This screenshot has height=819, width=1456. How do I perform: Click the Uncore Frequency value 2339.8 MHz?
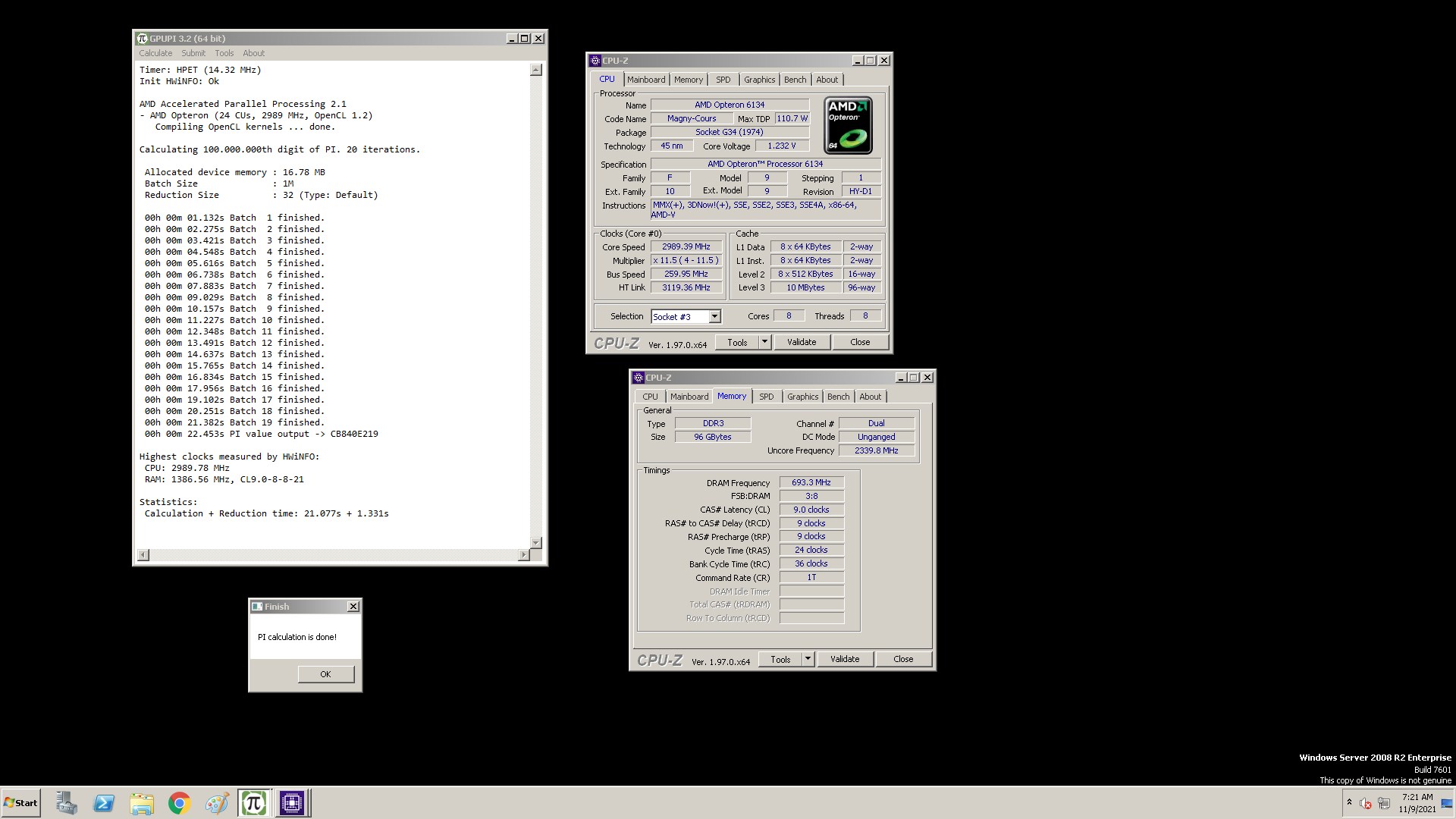point(877,451)
